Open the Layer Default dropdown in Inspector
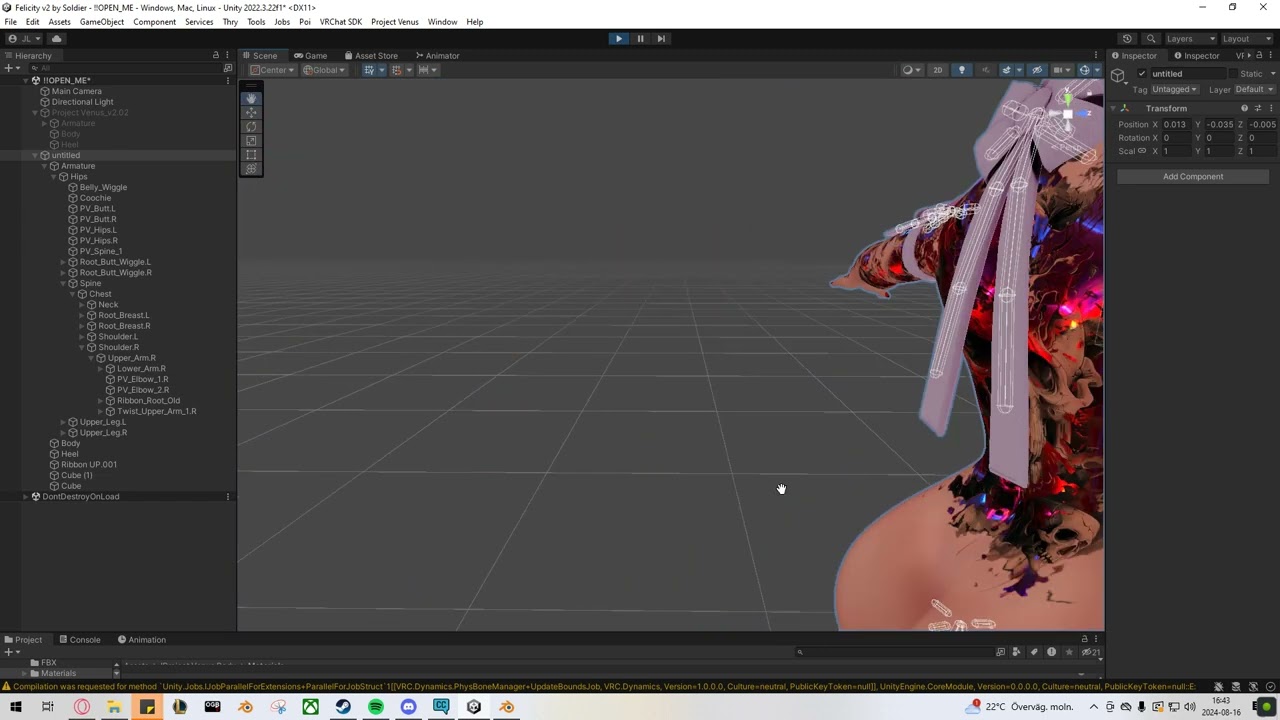Screen dimensions: 1280x720 tap(1255, 89)
